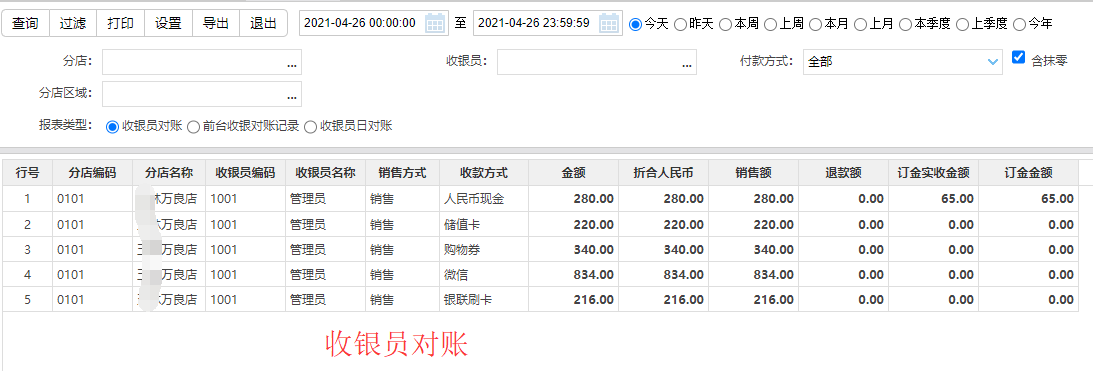Screen dimensions: 1093x371
Task: Sort by the 折合人民币 column header
Action: [x=664, y=172]
